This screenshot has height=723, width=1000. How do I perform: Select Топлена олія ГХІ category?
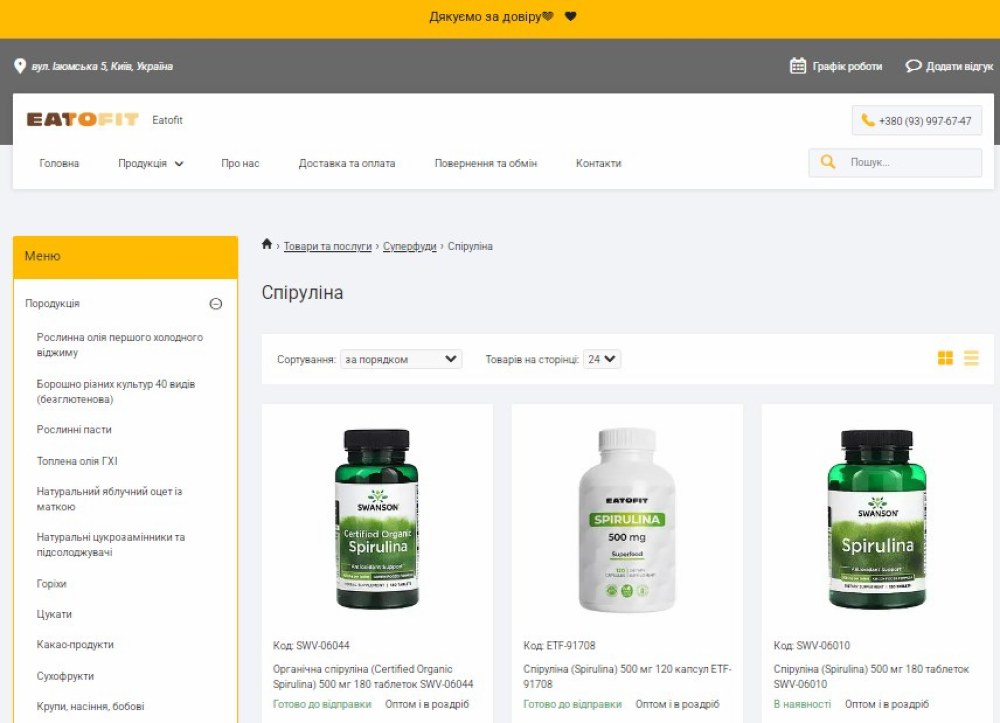[77, 461]
